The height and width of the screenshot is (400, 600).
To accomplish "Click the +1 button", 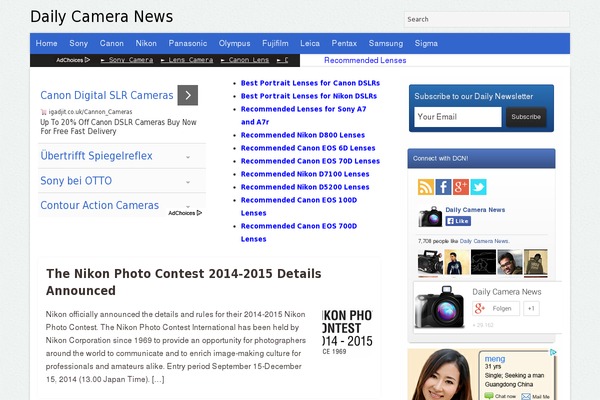I will tap(531, 309).
